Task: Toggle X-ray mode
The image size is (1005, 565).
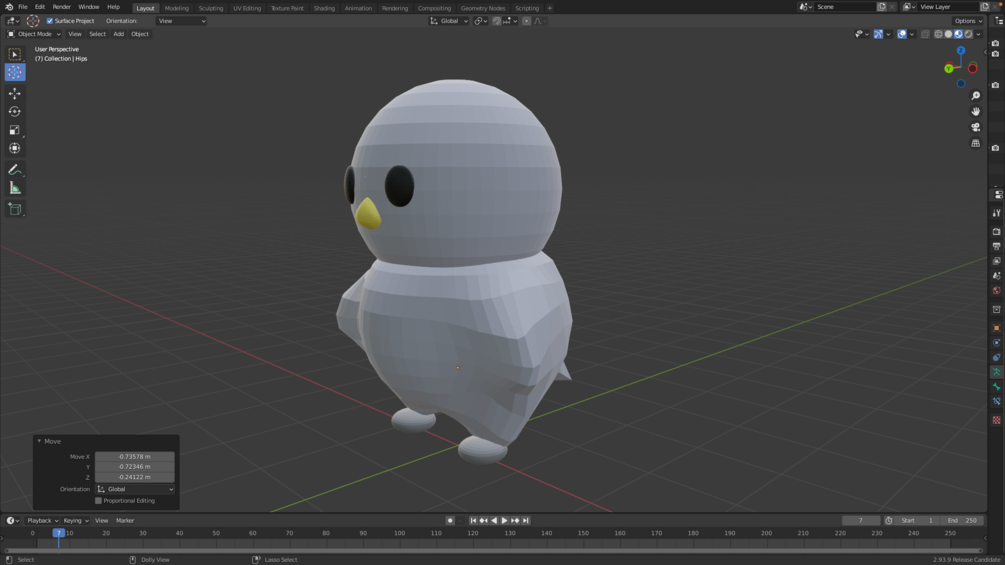Action: pyautogui.click(x=925, y=34)
